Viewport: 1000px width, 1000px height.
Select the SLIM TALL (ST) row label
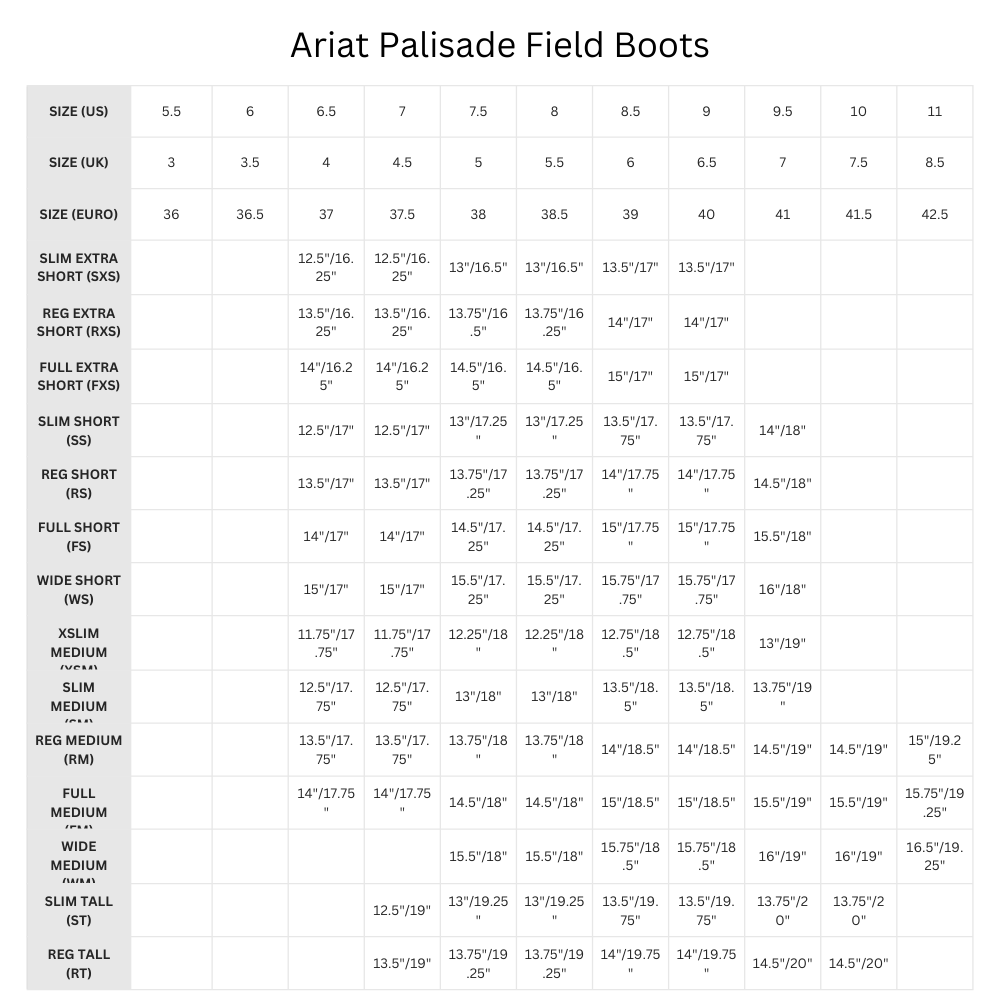(78, 910)
